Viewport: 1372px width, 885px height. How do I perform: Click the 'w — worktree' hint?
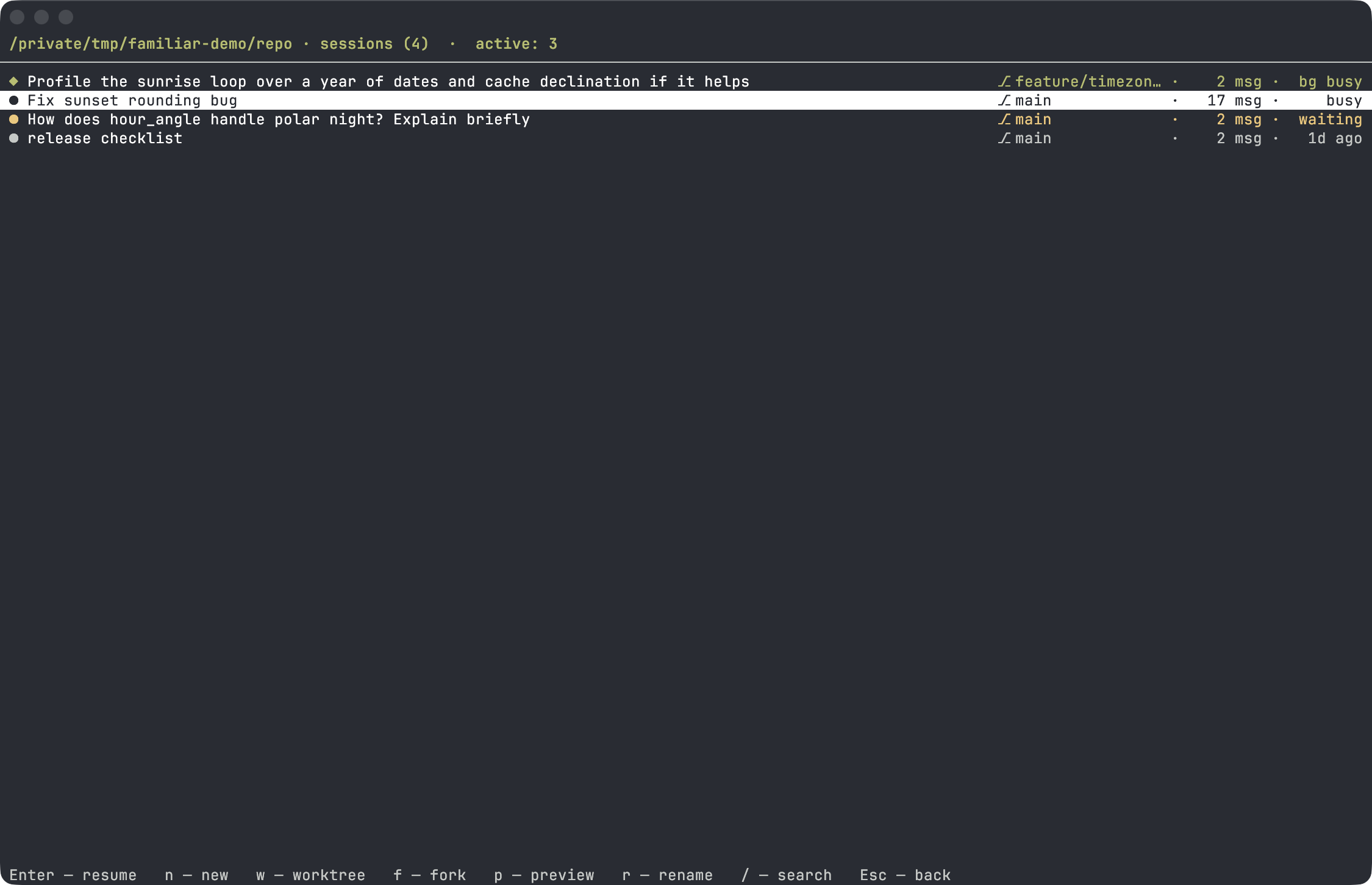tap(311, 875)
